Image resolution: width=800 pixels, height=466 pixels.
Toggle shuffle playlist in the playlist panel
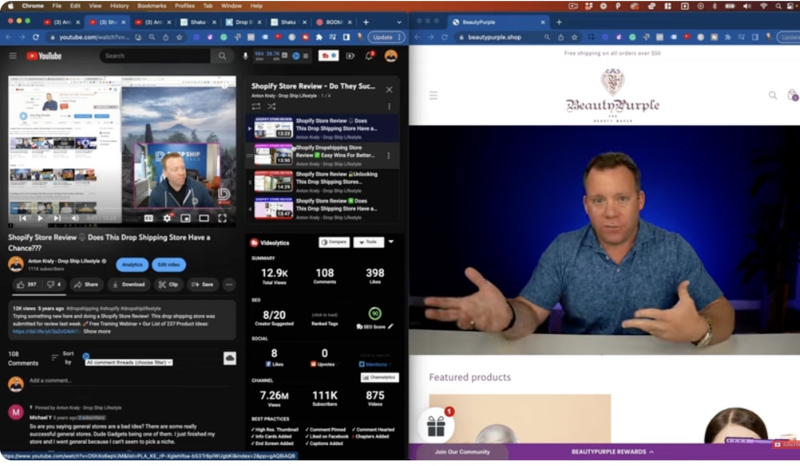point(271,106)
